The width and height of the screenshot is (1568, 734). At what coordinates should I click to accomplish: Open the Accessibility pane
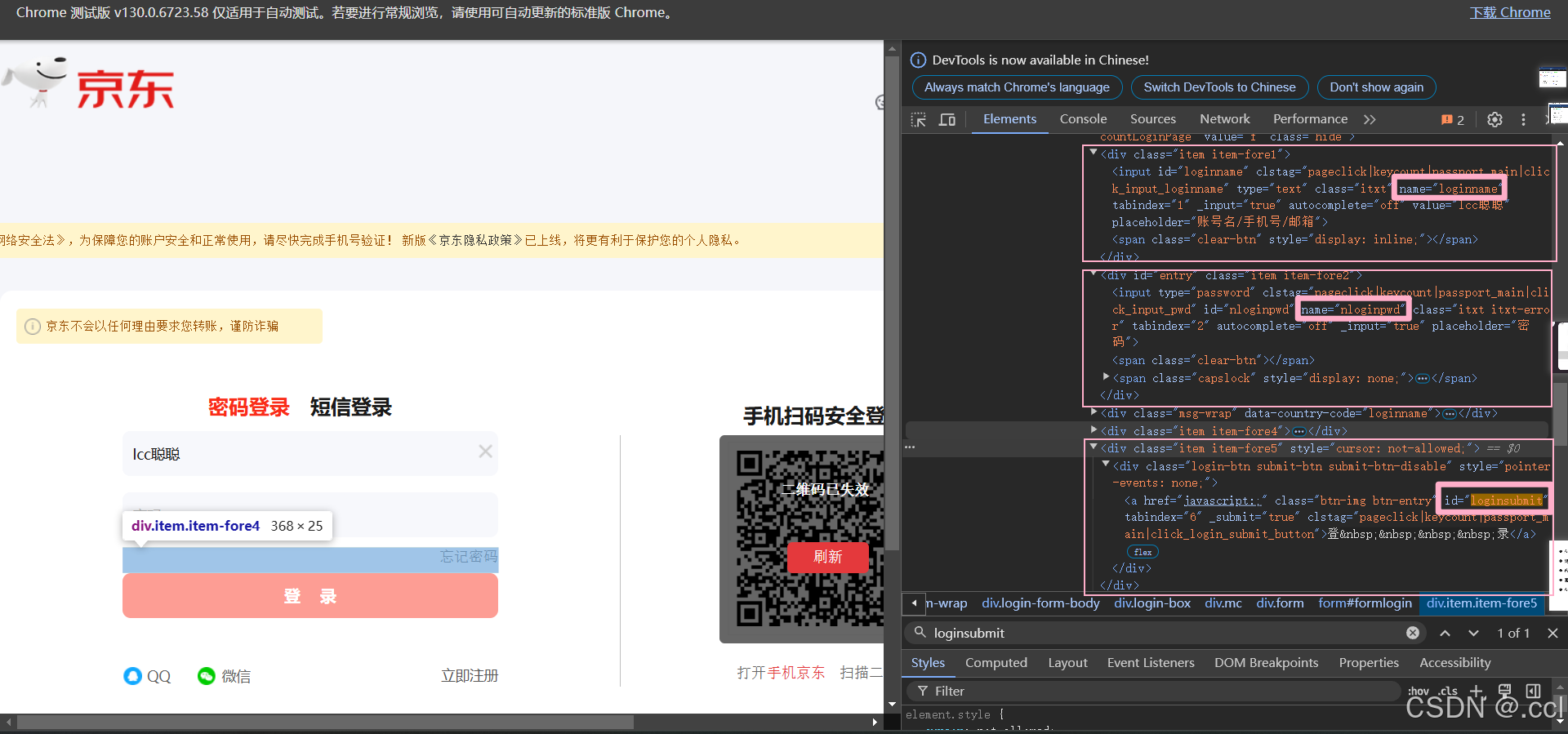coord(1454,663)
